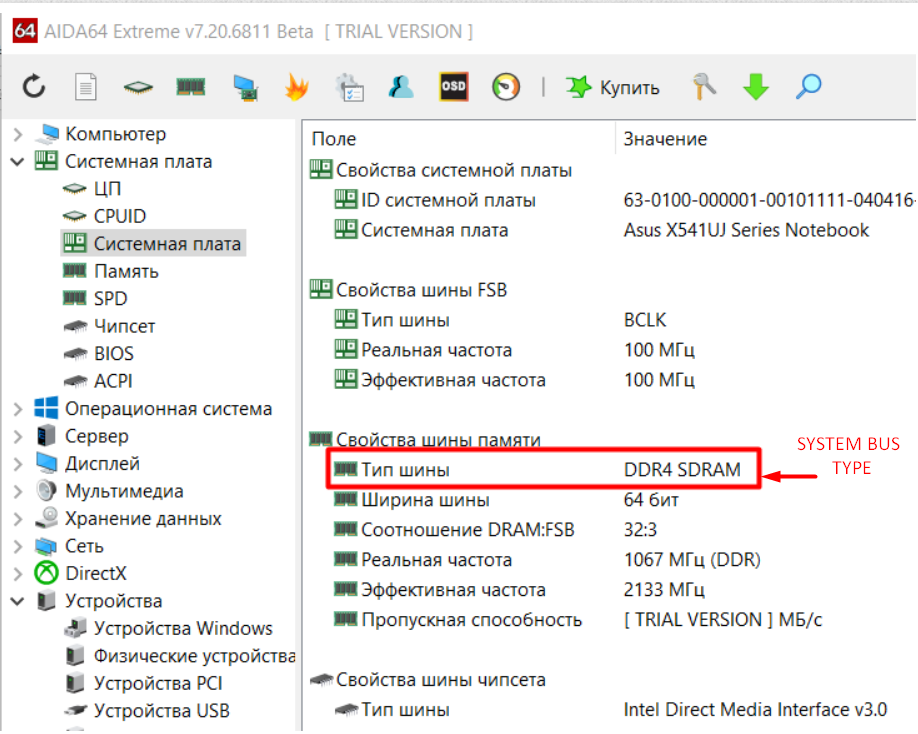The width and height of the screenshot is (918, 734).
Task: Open the gauge benchmark icon
Action: click(x=506, y=87)
